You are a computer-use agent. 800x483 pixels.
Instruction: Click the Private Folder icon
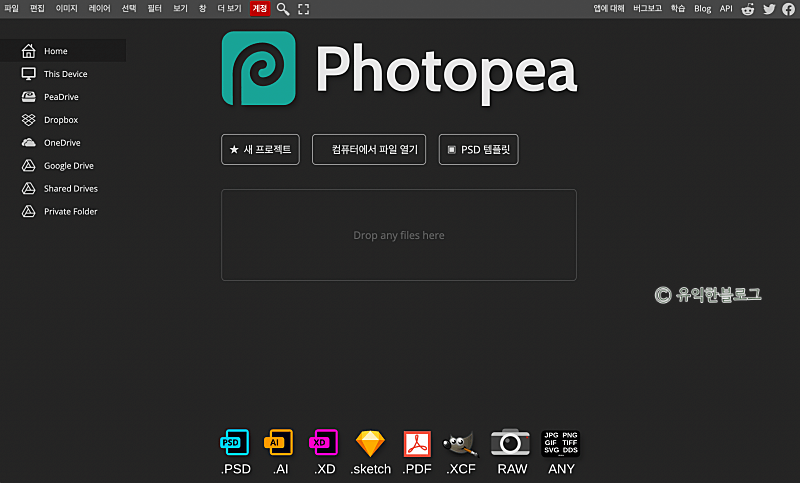click(x=29, y=212)
